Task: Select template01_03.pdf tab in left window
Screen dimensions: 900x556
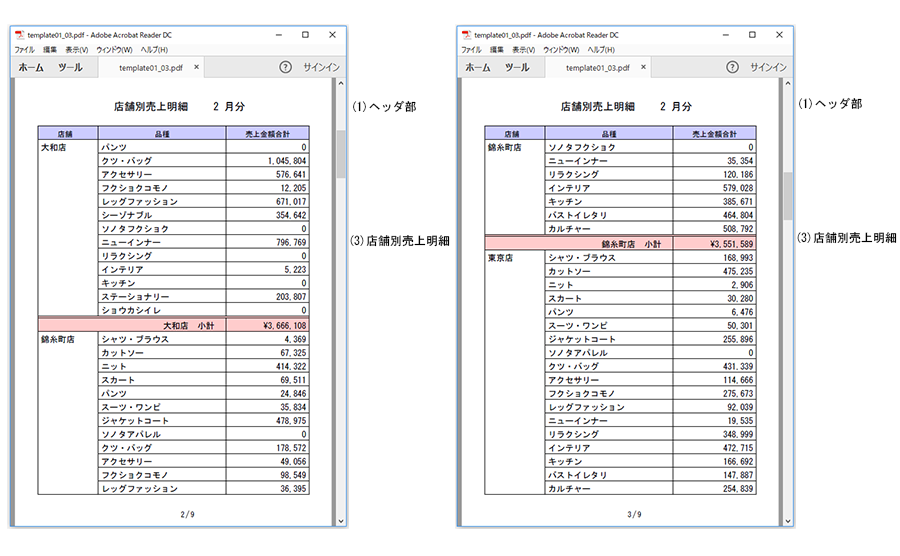Action: point(151,68)
